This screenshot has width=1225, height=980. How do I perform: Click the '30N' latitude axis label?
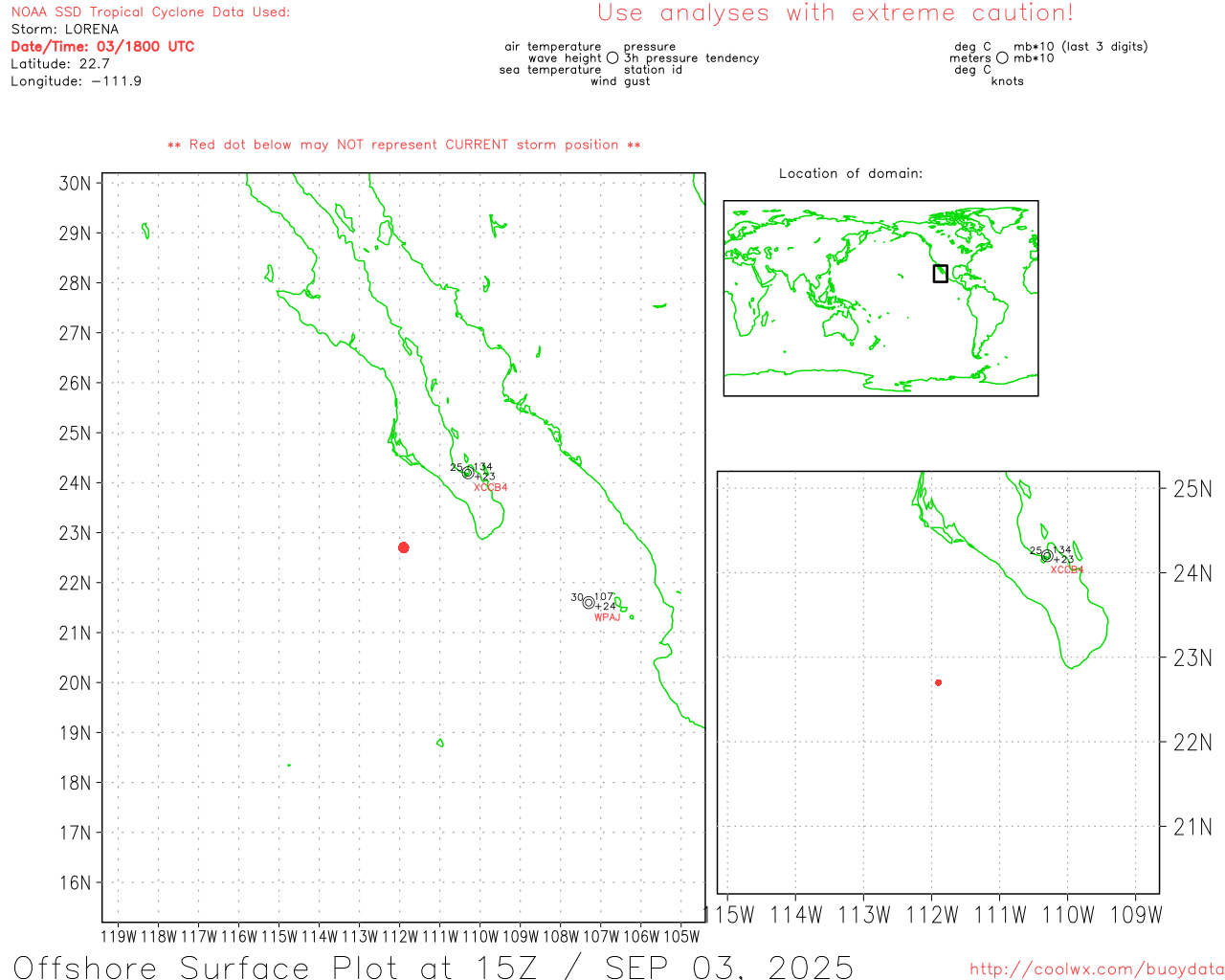[x=75, y=184]
